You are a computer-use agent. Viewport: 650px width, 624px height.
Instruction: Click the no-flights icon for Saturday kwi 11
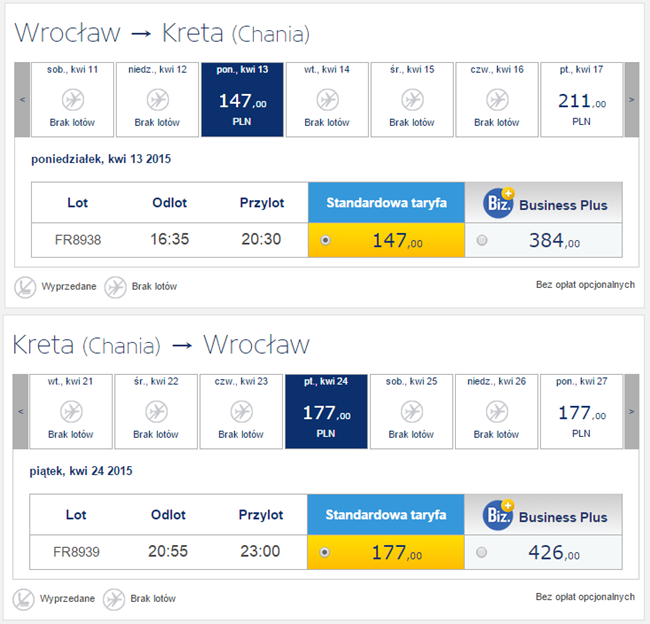coord(73,100)
